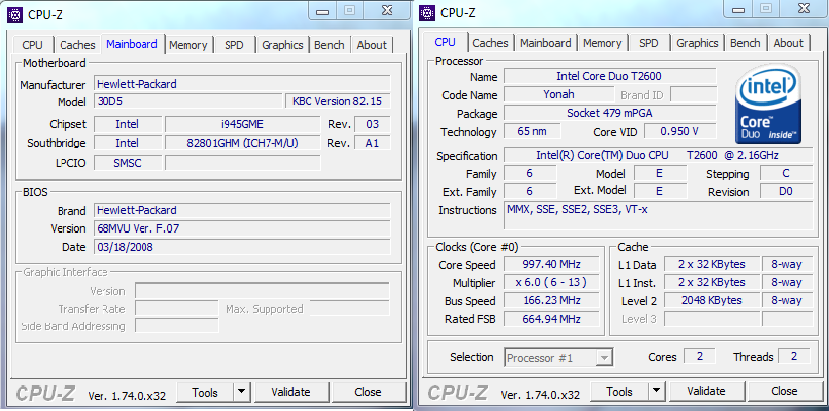Click the Core VID value 0.950 V
This screenshot has height=411, width=829.
pos(680,131)
